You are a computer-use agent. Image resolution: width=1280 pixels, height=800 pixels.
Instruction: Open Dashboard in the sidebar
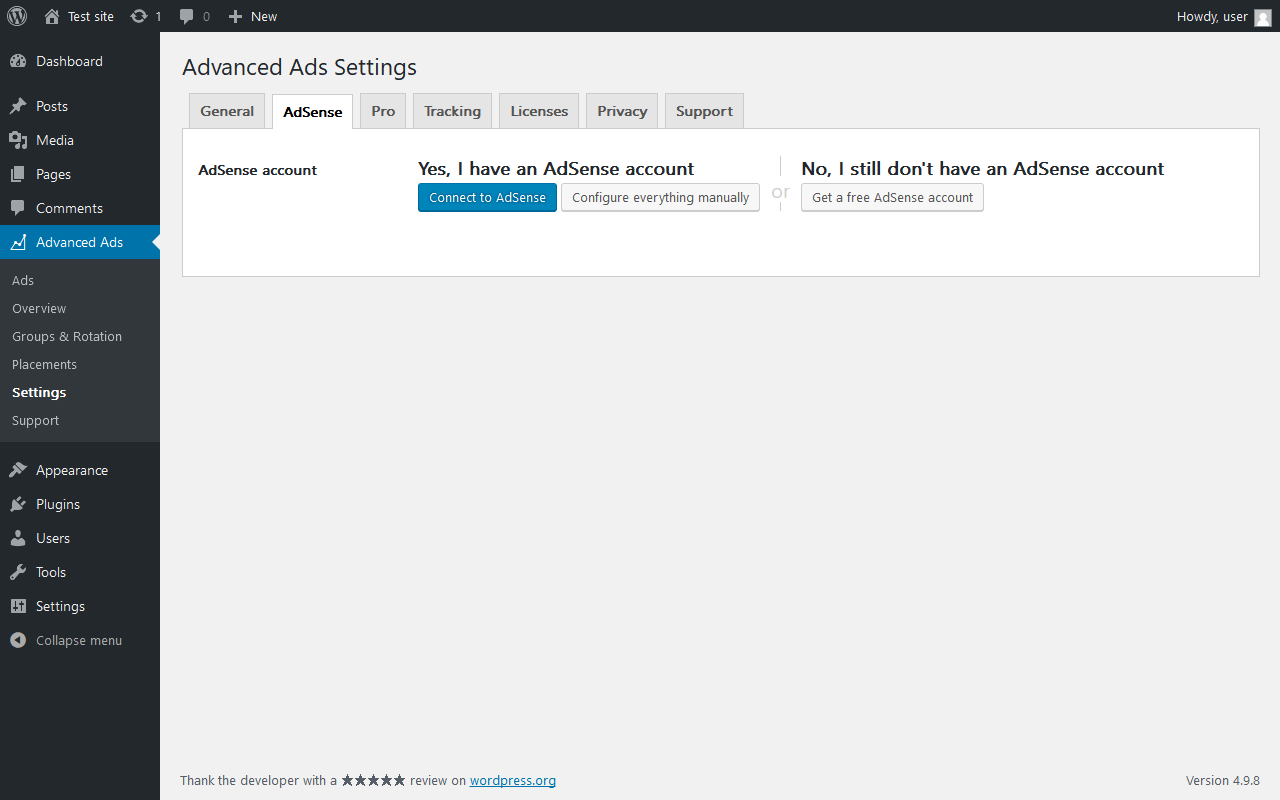(x=80, y=61)
